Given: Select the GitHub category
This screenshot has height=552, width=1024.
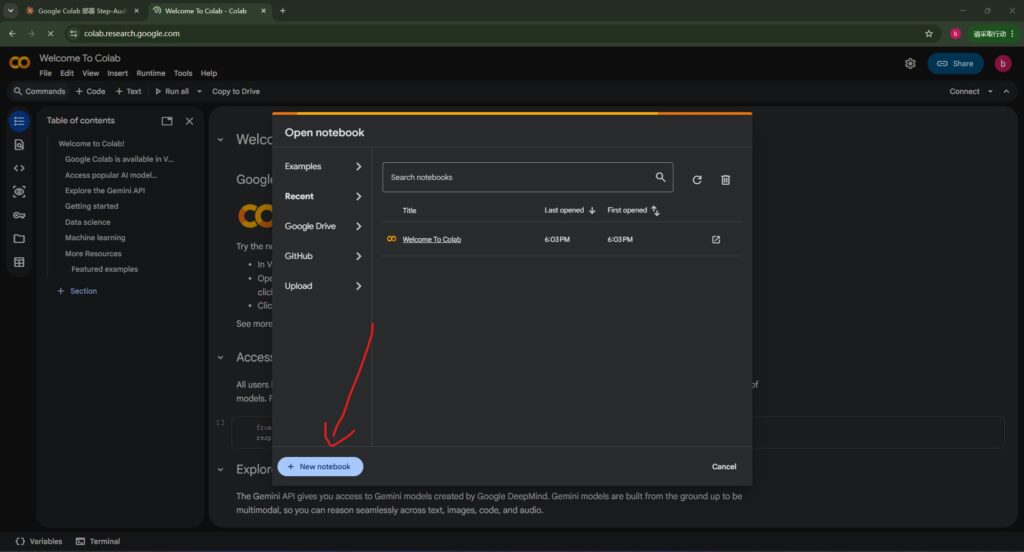Looking at the screenshot, I should (x=323, y=256).
